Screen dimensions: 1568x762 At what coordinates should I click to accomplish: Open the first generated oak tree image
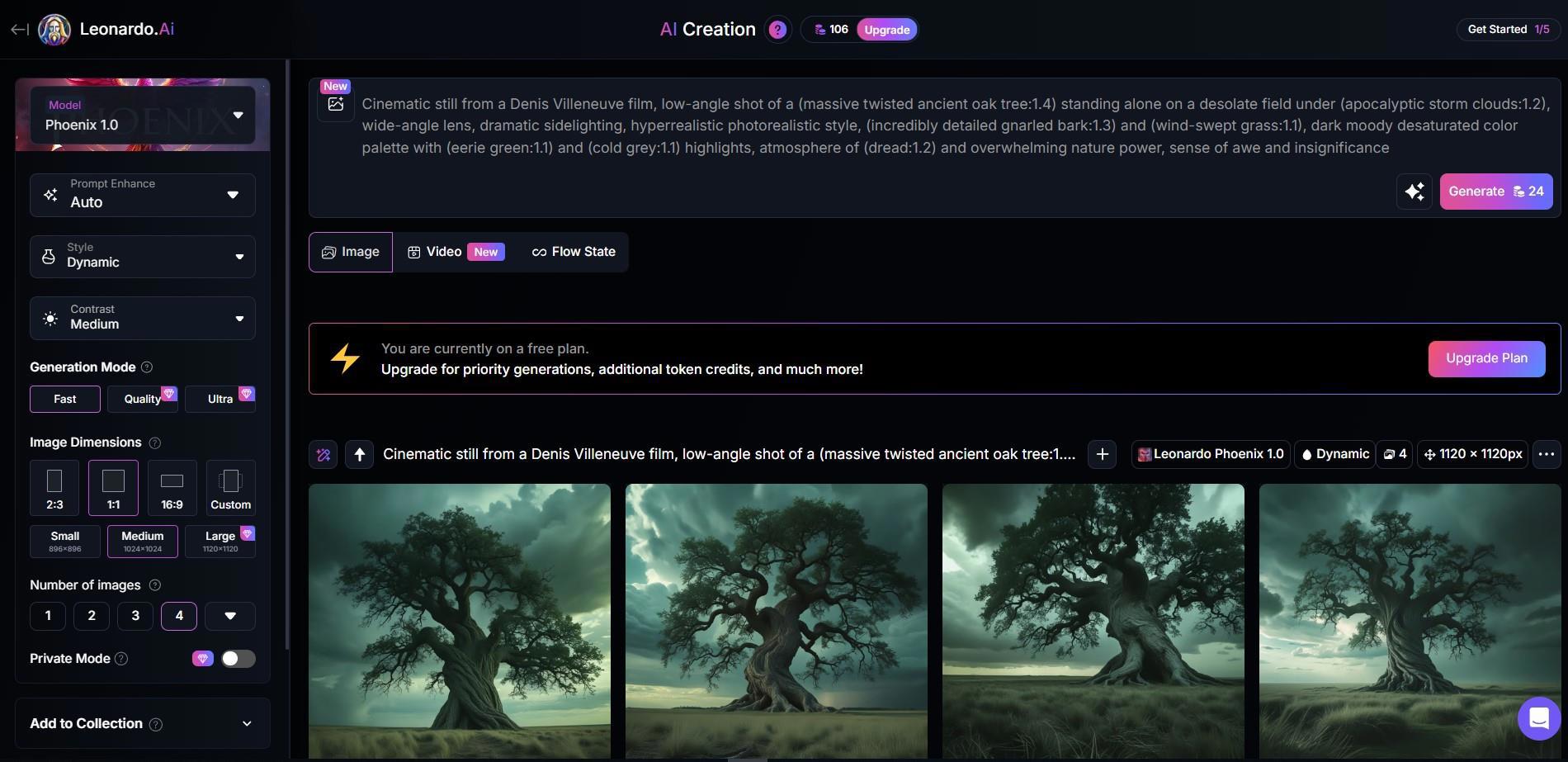pyautogui.click(x=460, y=621)
